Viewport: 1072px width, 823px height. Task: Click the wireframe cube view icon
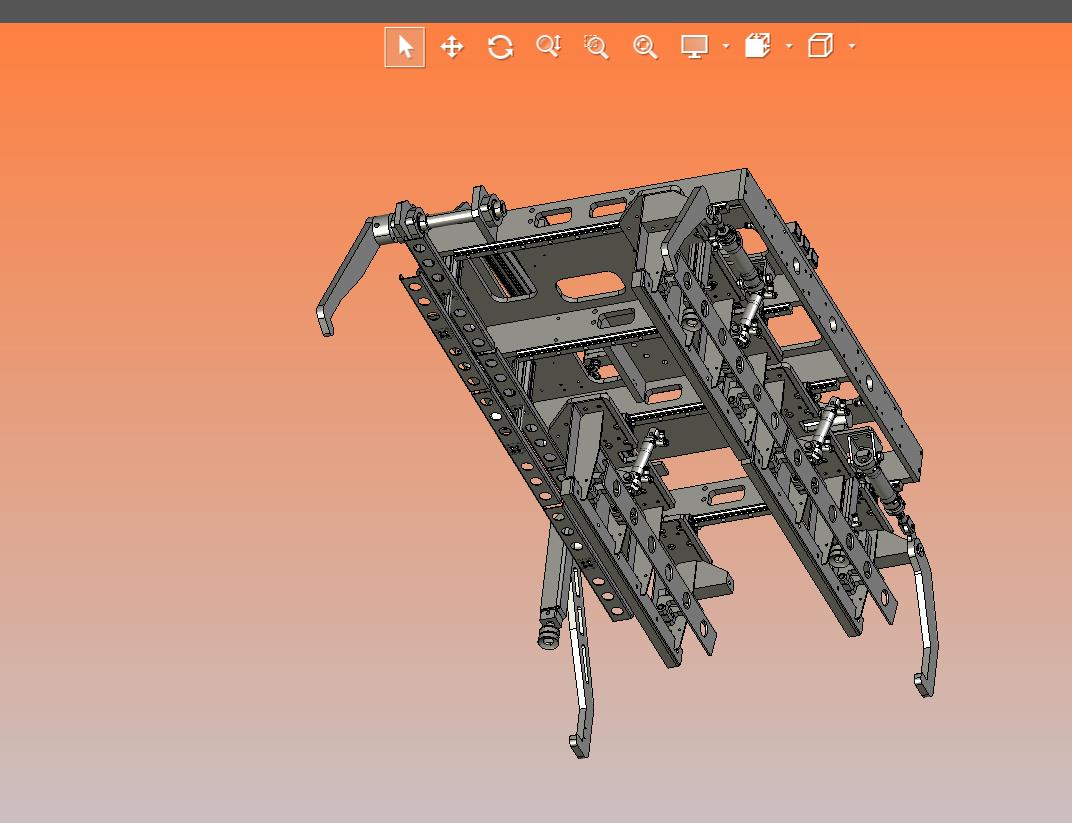820,46
